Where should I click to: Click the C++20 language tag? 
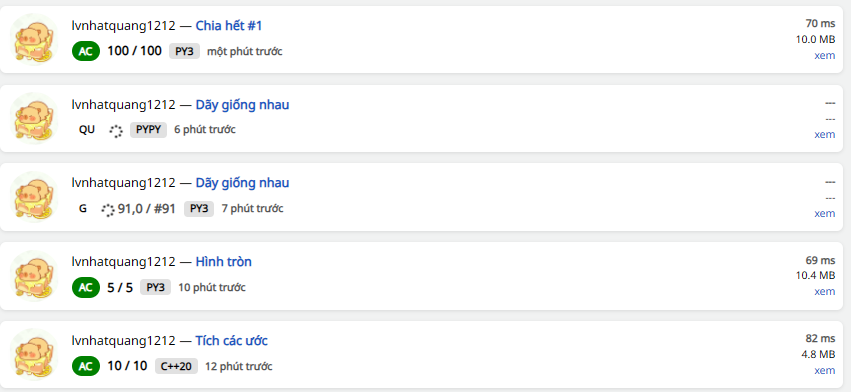tap(176, 366)
